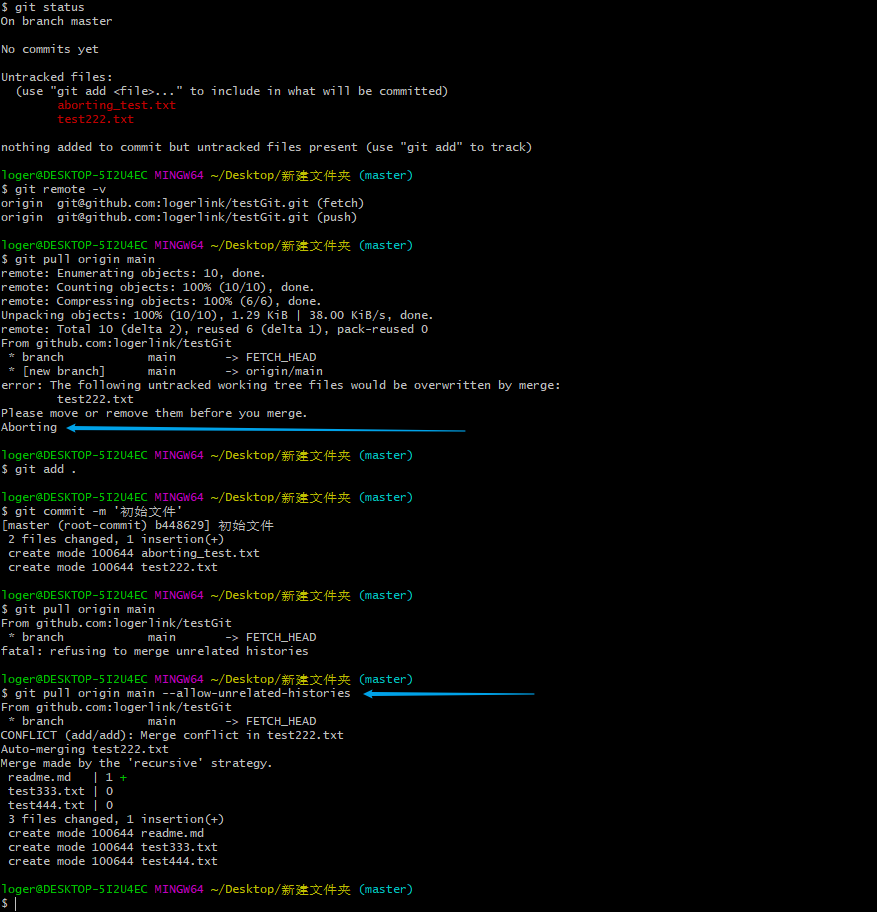
Task: Click 'remote: Enumerating objects: 10, done.'
Action: (133, 273)
